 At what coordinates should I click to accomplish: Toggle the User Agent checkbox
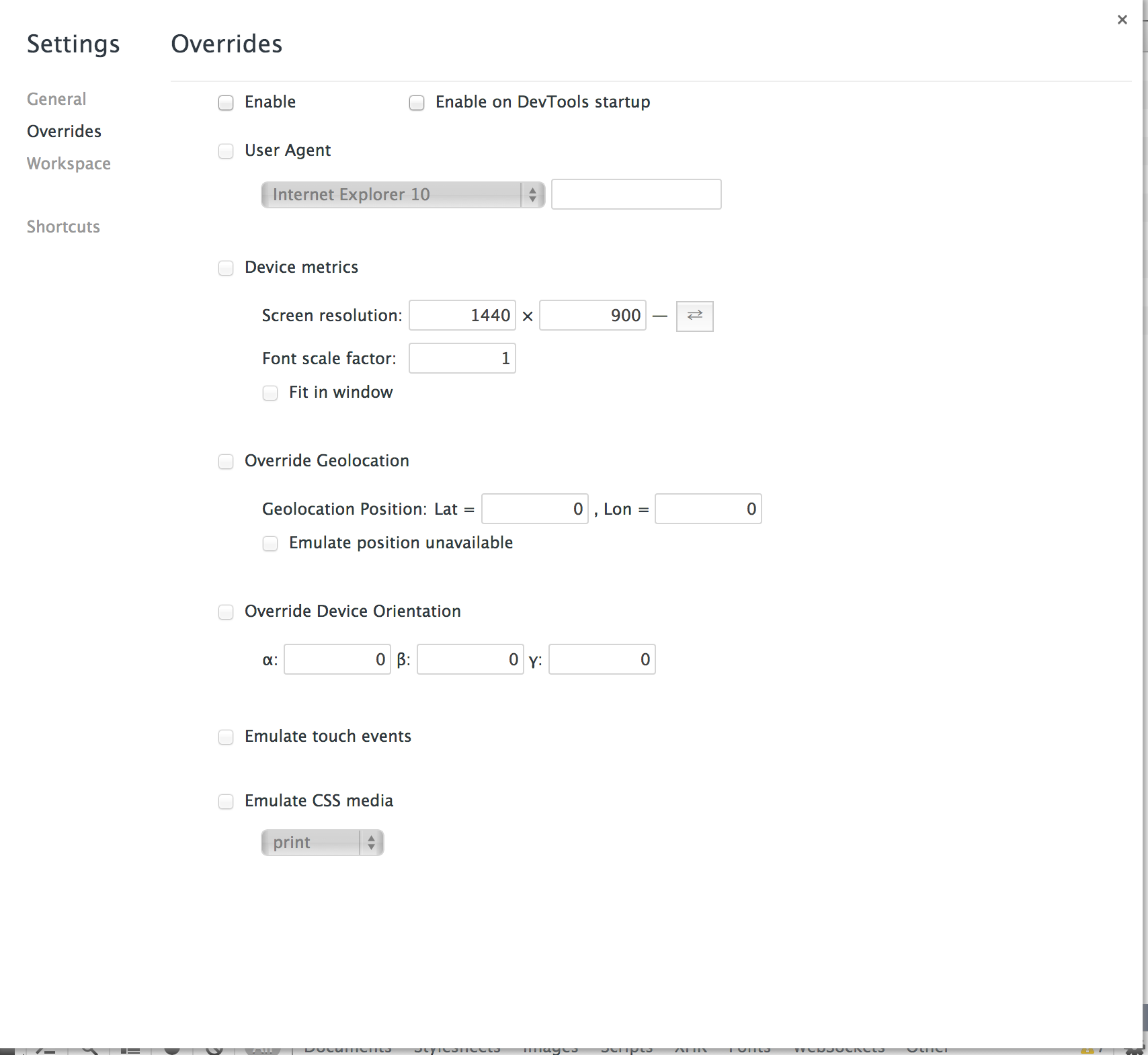coord(226,151)
